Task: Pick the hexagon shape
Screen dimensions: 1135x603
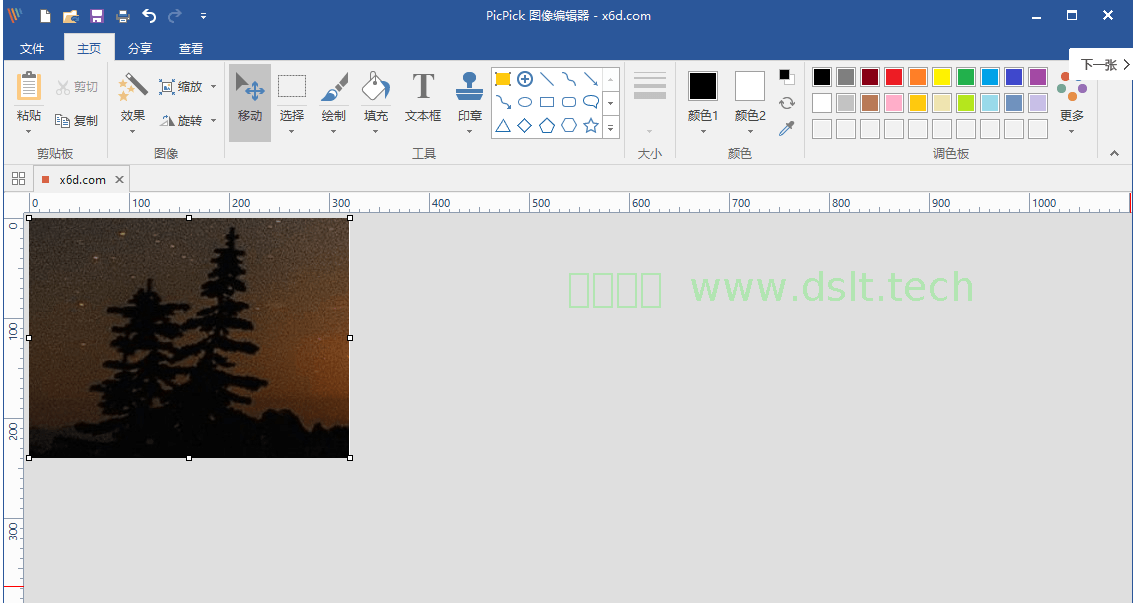Action: coord(569,126)
